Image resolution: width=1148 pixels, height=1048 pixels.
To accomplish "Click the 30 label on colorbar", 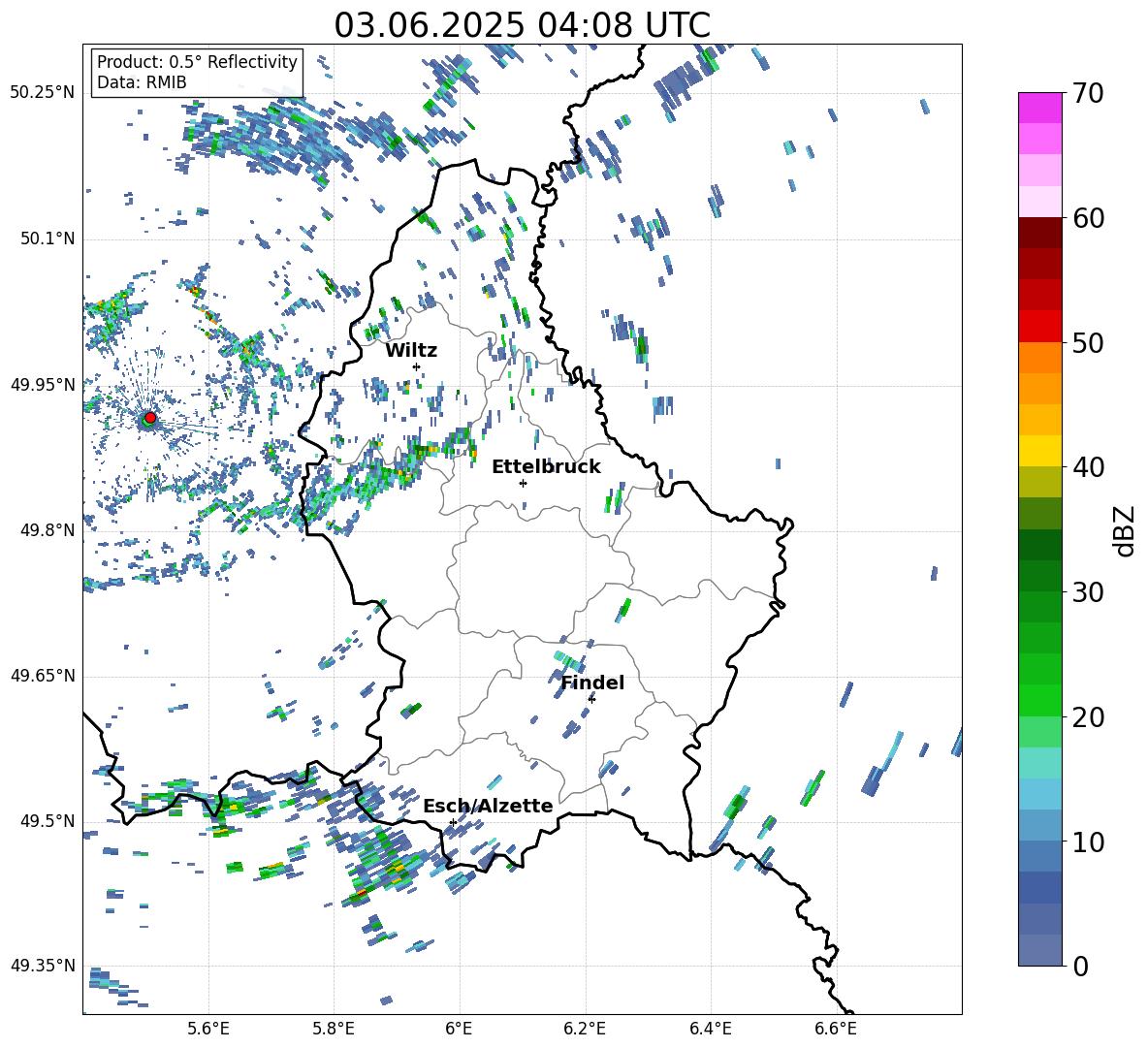I will [1088, 592].
